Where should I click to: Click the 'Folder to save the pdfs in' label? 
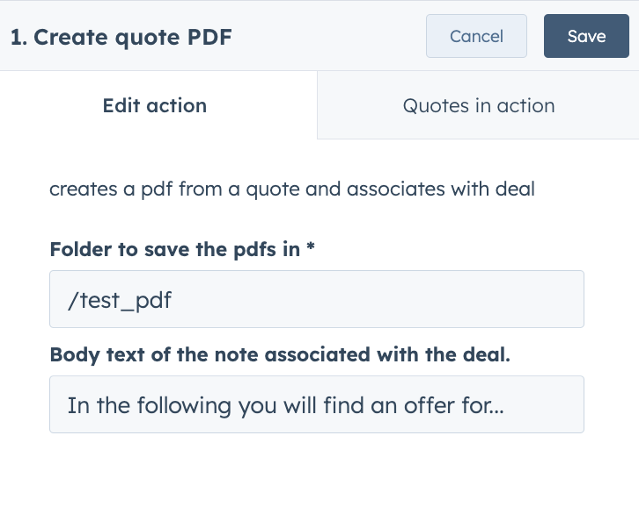(175, 250)
